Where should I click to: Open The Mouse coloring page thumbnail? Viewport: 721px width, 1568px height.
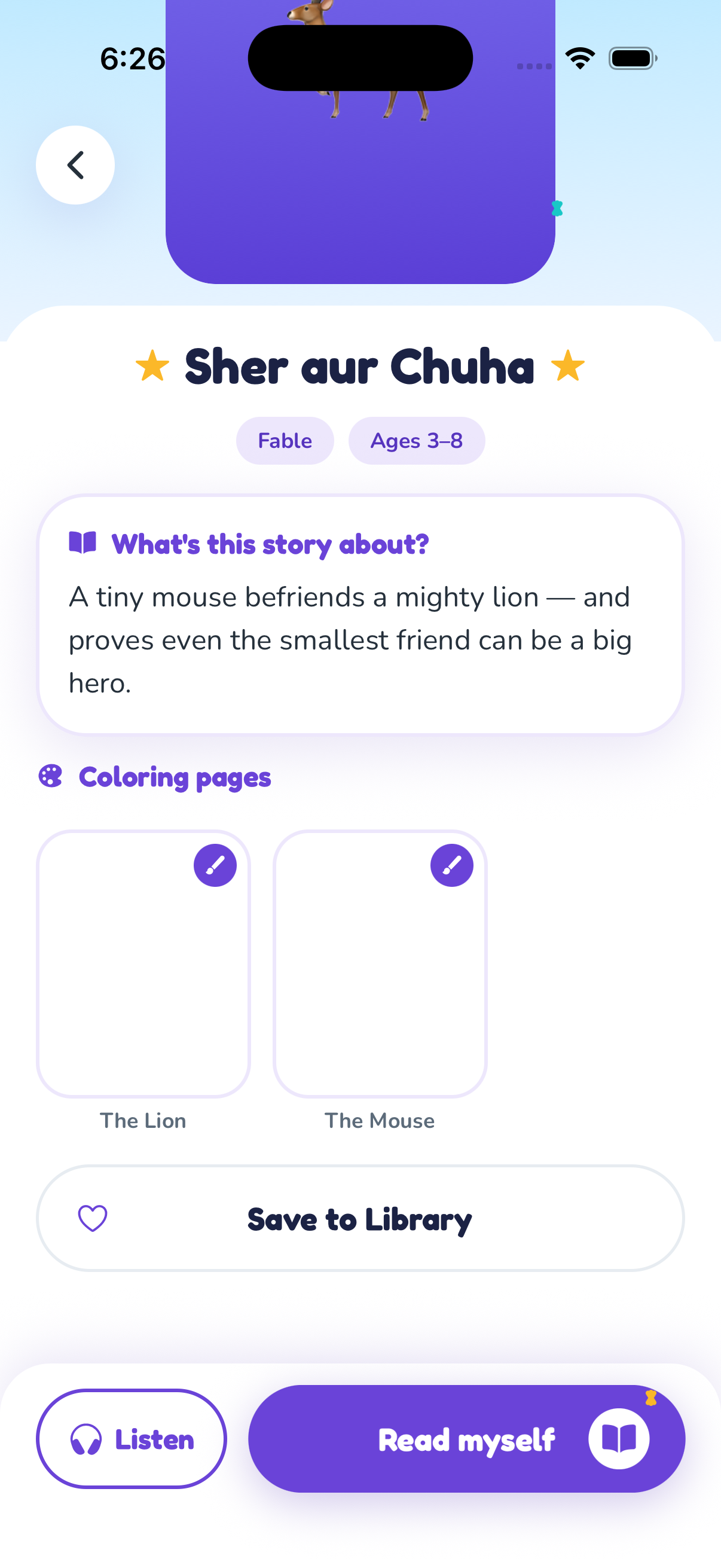click(x=380, y=964)
